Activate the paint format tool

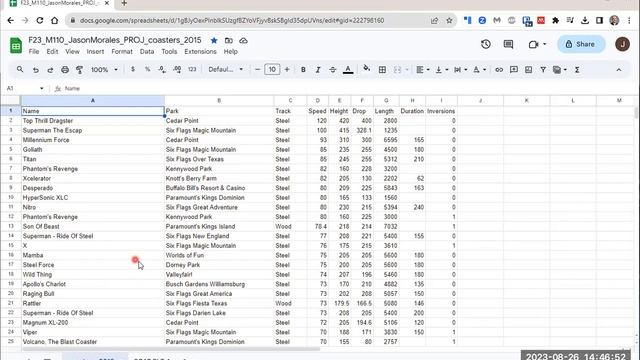click(x=80, y=70)
